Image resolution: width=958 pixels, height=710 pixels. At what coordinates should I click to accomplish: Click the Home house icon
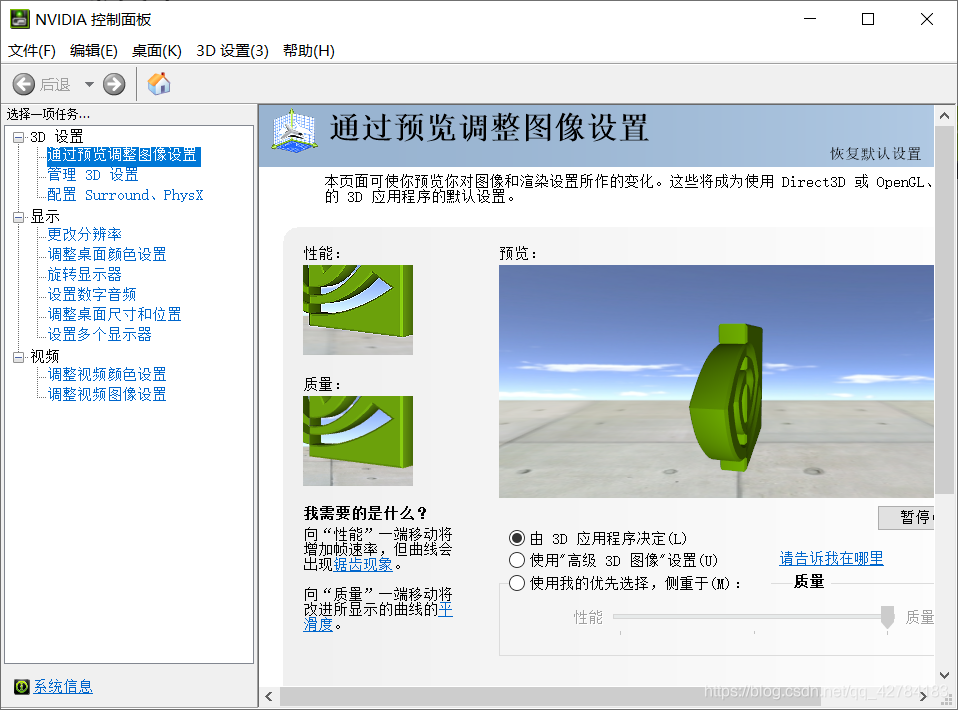[x=159, y=84]
